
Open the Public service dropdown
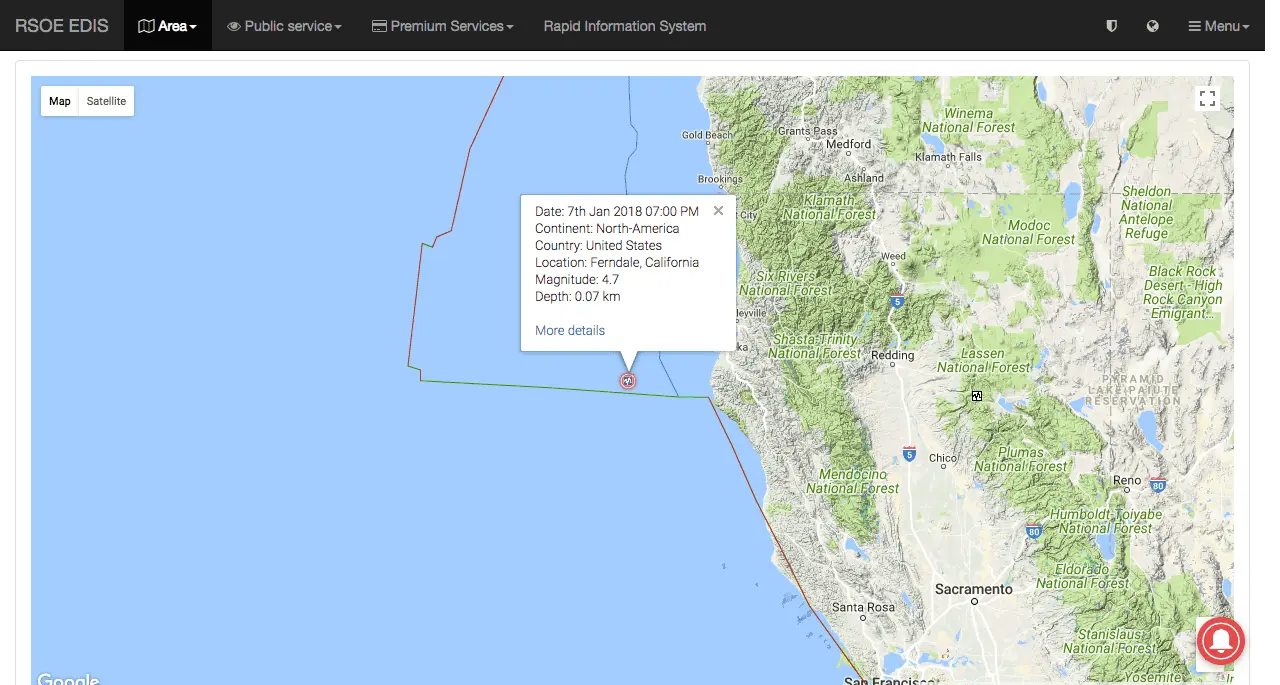tap(284, 26)
